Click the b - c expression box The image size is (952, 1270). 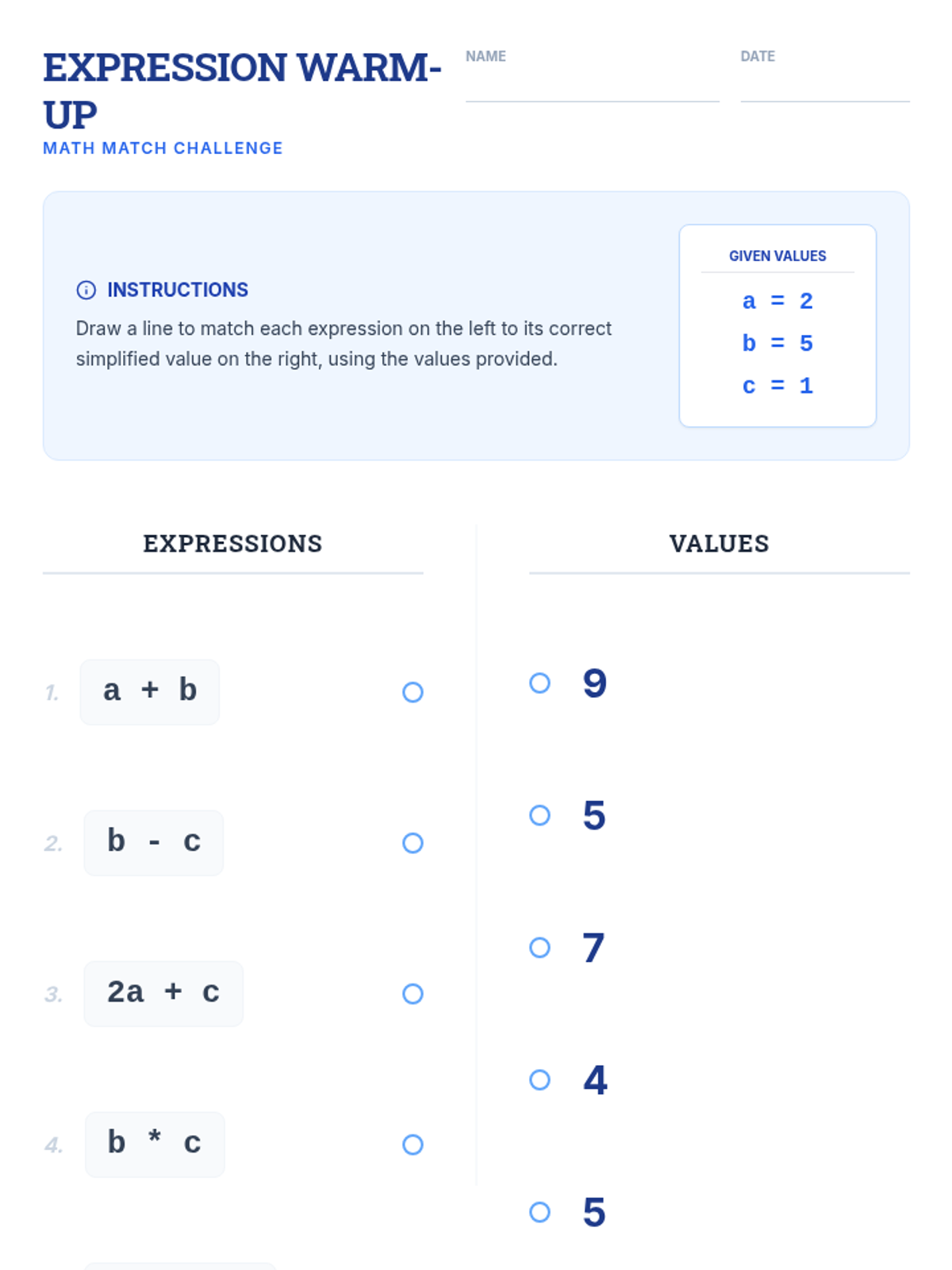(154, 842)
